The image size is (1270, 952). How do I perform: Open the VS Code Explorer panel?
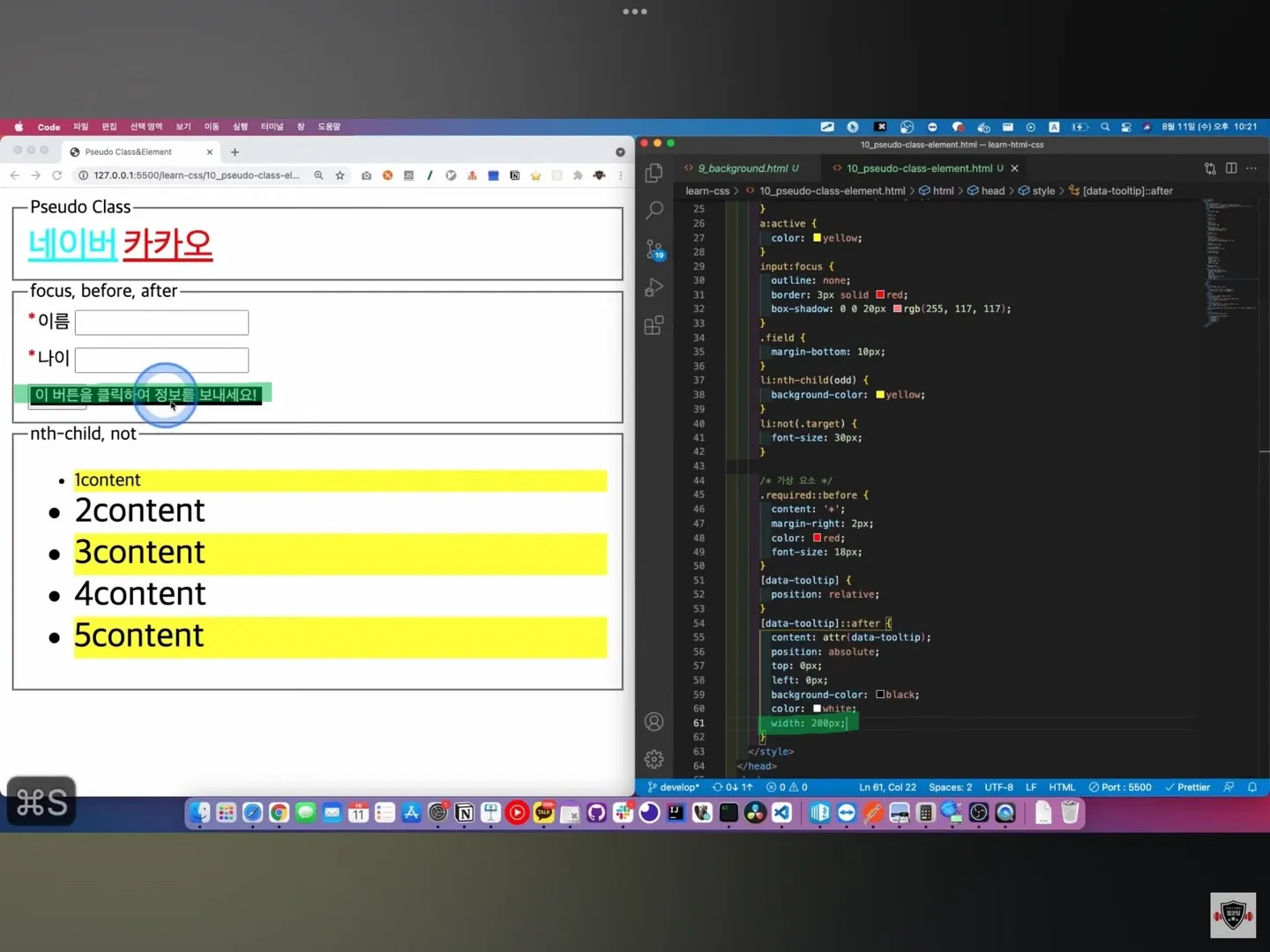coord(654,173)
